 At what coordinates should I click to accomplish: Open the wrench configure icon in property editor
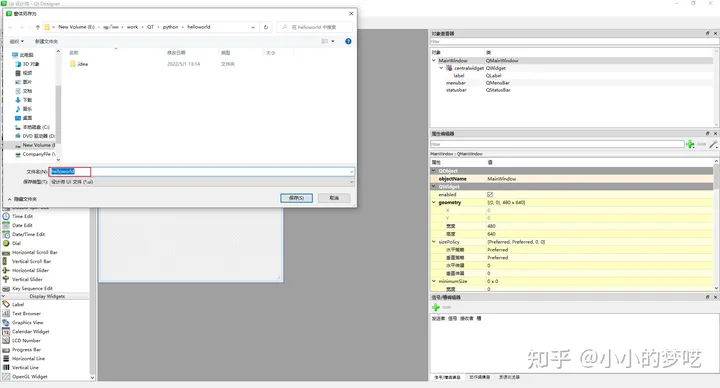point(713,144)
